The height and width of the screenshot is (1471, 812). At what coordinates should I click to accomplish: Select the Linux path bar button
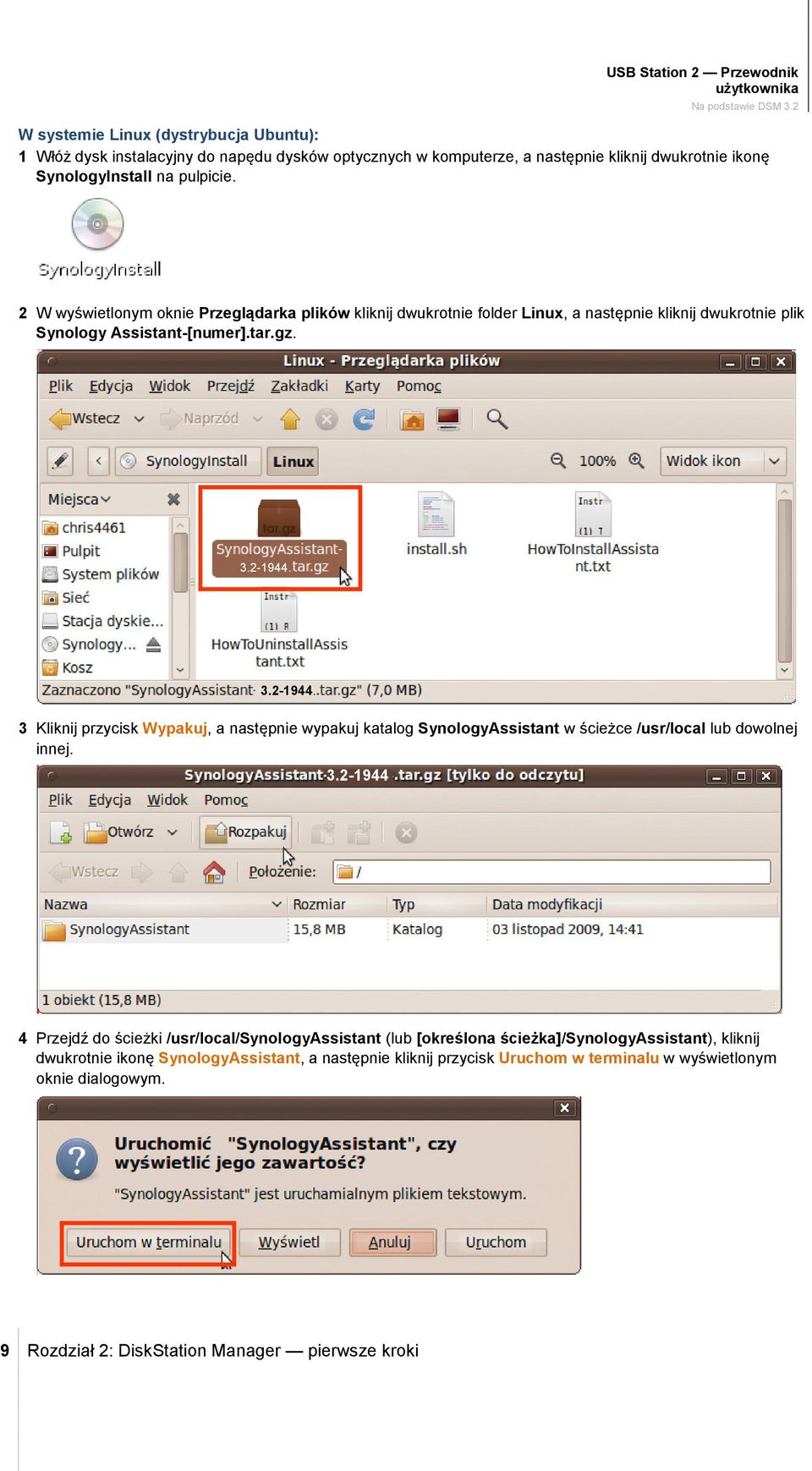click(x=293, y=461)
